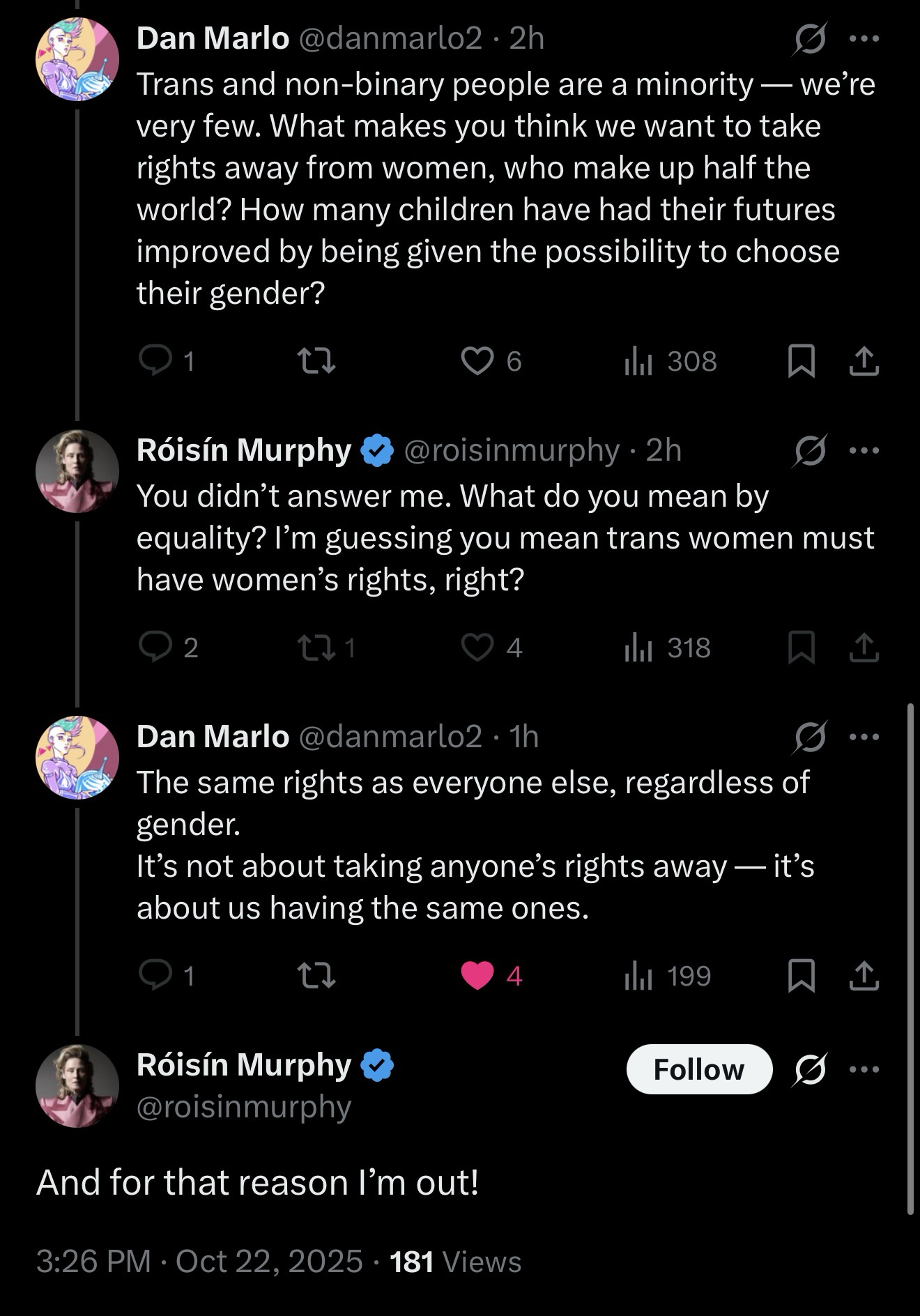This screenshot has width=920, height=1316.
Task: Open Grok icon on first Dan Marlo tweet
Action: pos(810,38)
